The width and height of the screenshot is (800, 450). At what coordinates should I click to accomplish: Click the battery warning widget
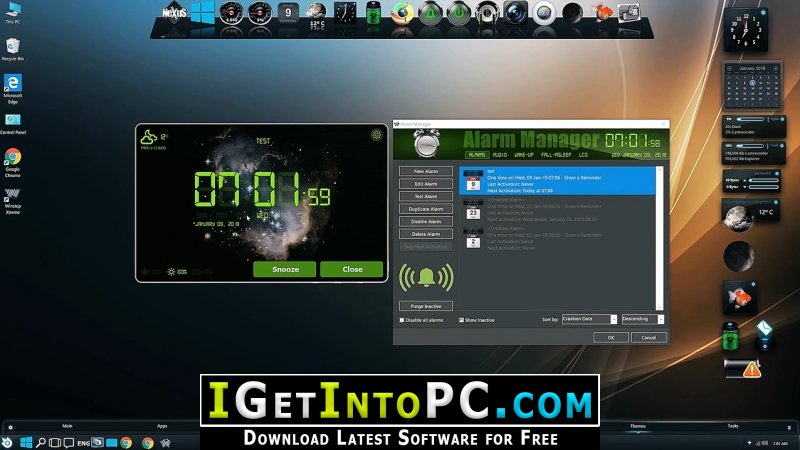point(742,368)
